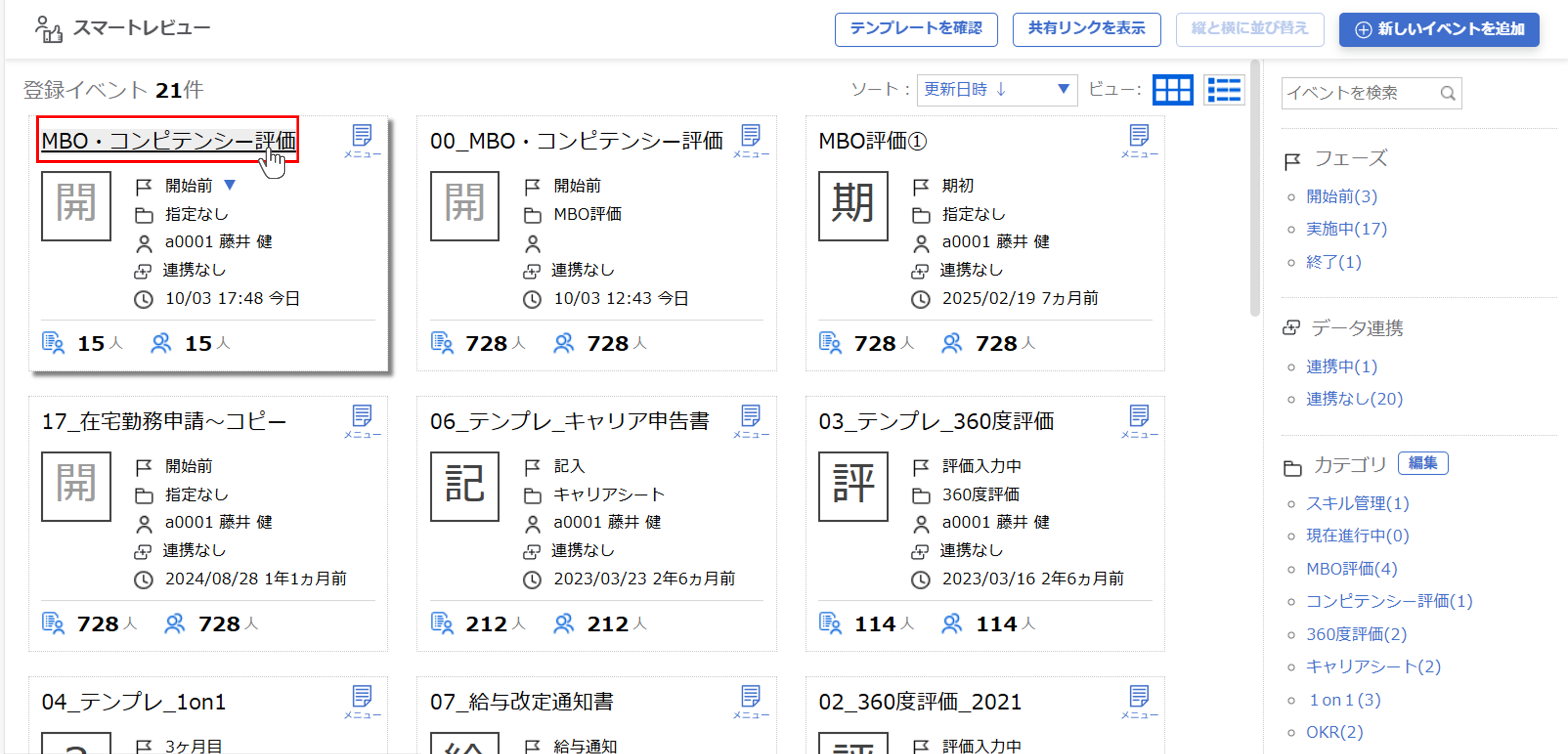Filter by 連携なし(20) data link

(1354, 399)
